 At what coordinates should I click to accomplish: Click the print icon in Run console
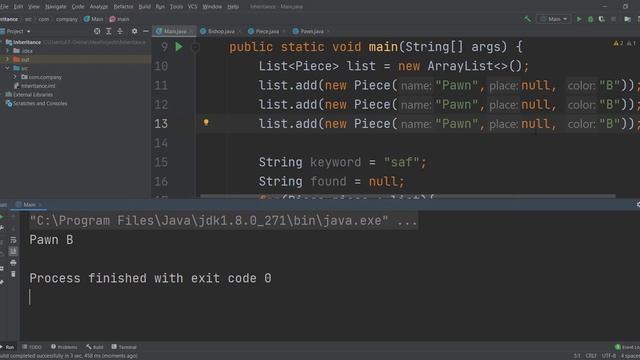[13, 262]
